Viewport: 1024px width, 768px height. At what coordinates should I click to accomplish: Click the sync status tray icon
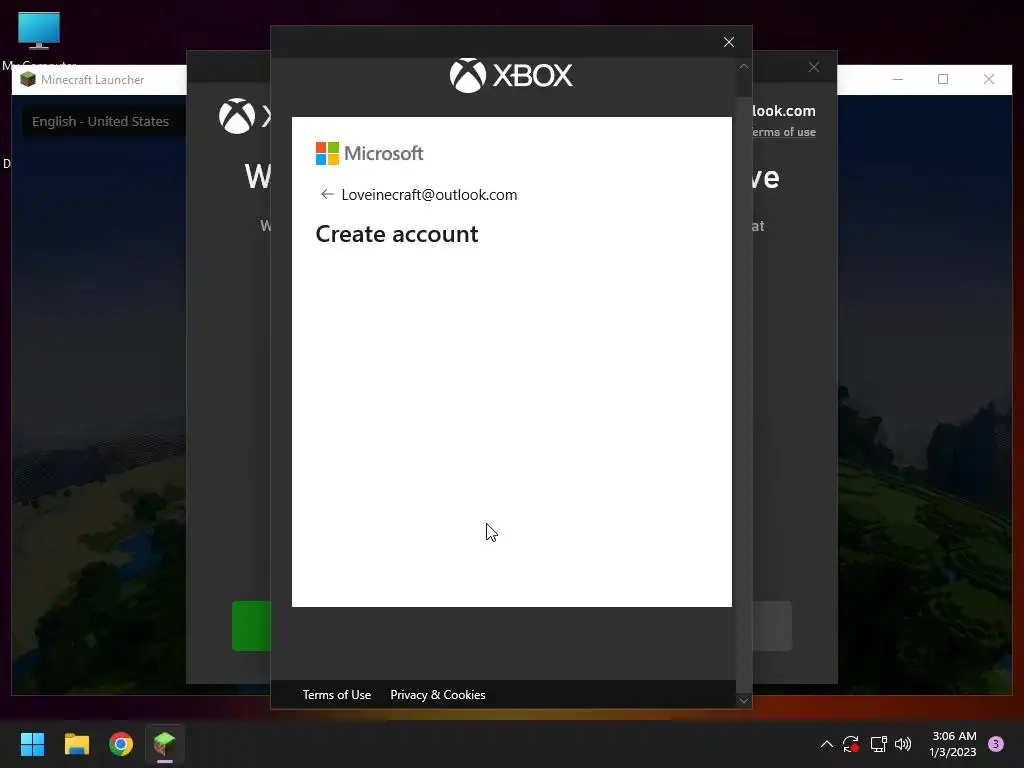851,744
